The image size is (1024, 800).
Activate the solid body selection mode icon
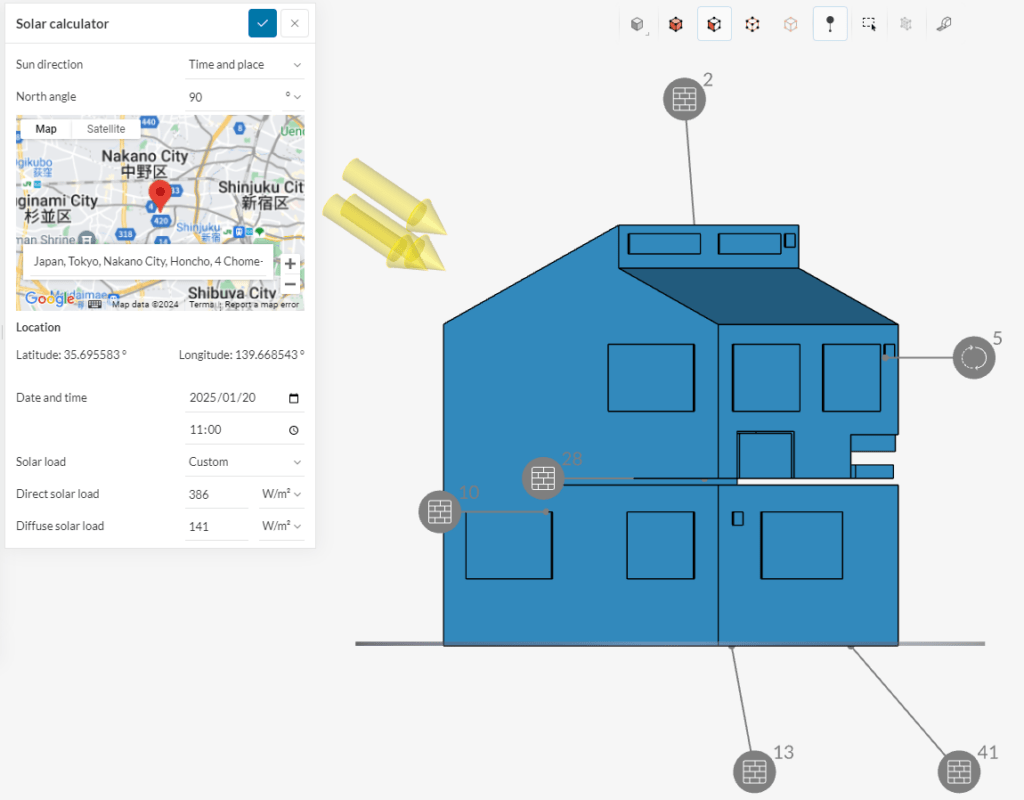click(x=675, y=24)
